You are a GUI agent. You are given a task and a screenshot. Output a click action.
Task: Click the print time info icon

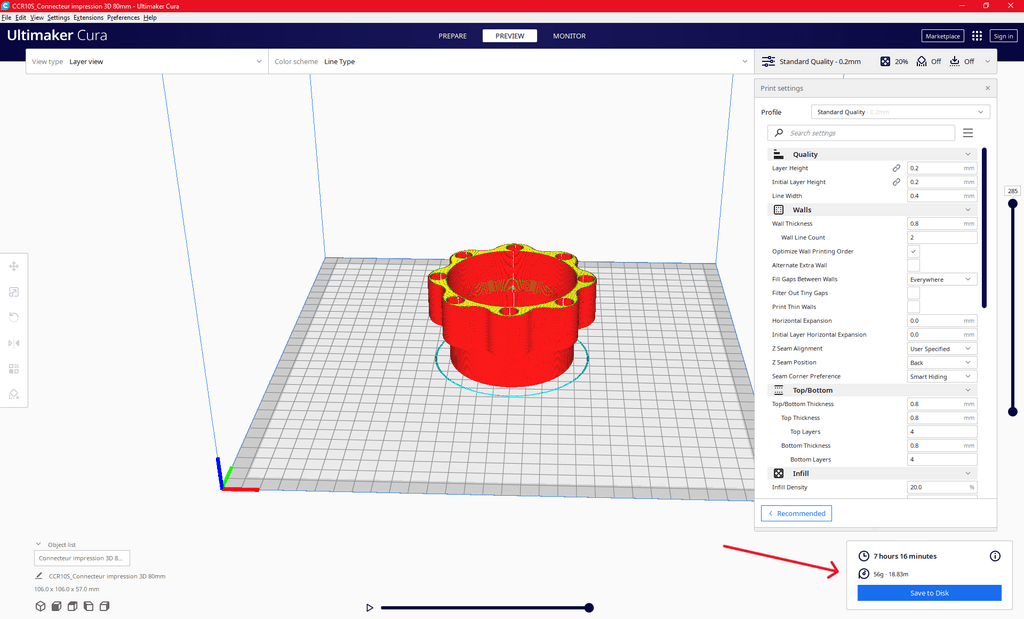[x=994, y=556]
